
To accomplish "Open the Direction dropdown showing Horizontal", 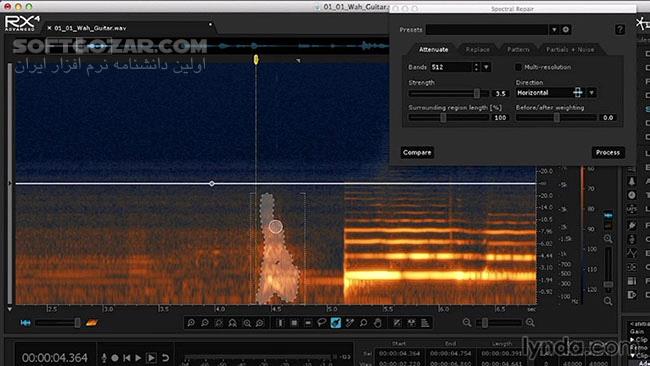I will (592, 93).
